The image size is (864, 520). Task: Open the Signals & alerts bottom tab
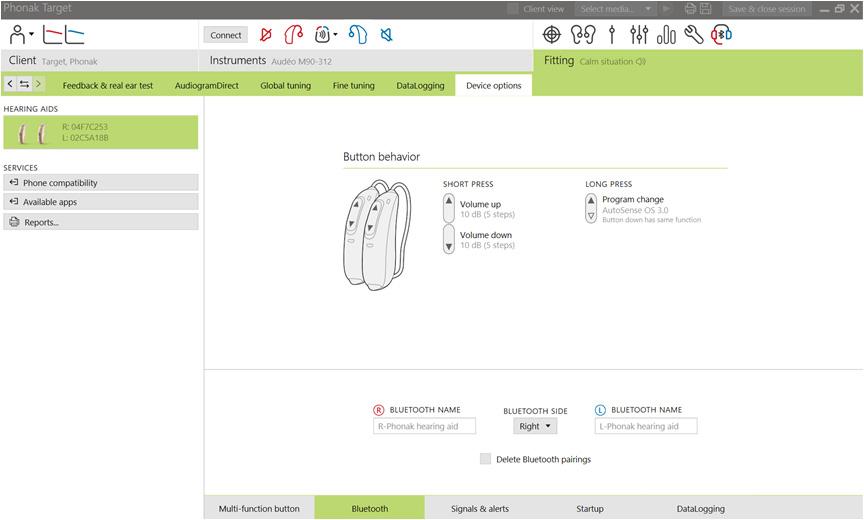click(x=480, y=508)
